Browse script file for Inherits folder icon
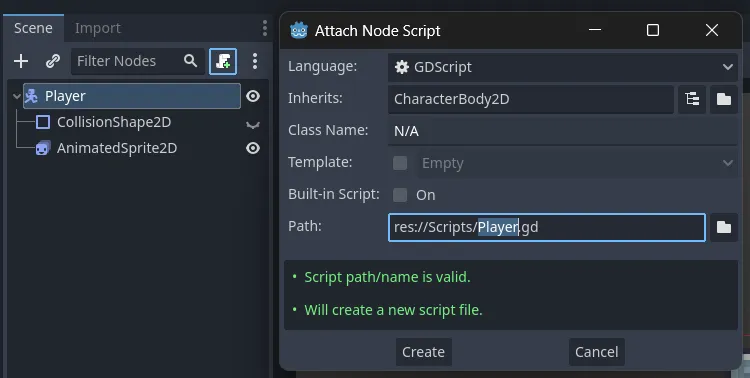750x378 pixels. pos(724,99)
